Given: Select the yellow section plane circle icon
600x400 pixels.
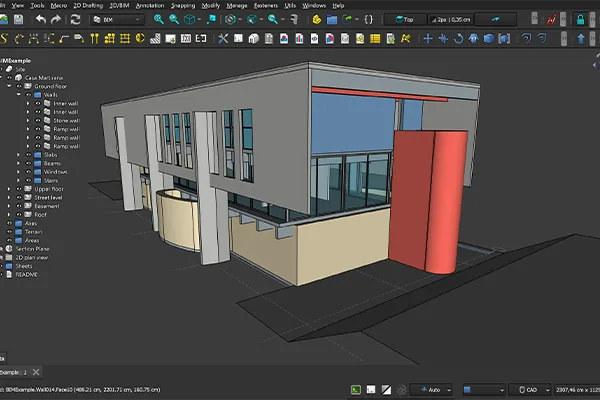Looking at the screenshot, I should [140, 38].
